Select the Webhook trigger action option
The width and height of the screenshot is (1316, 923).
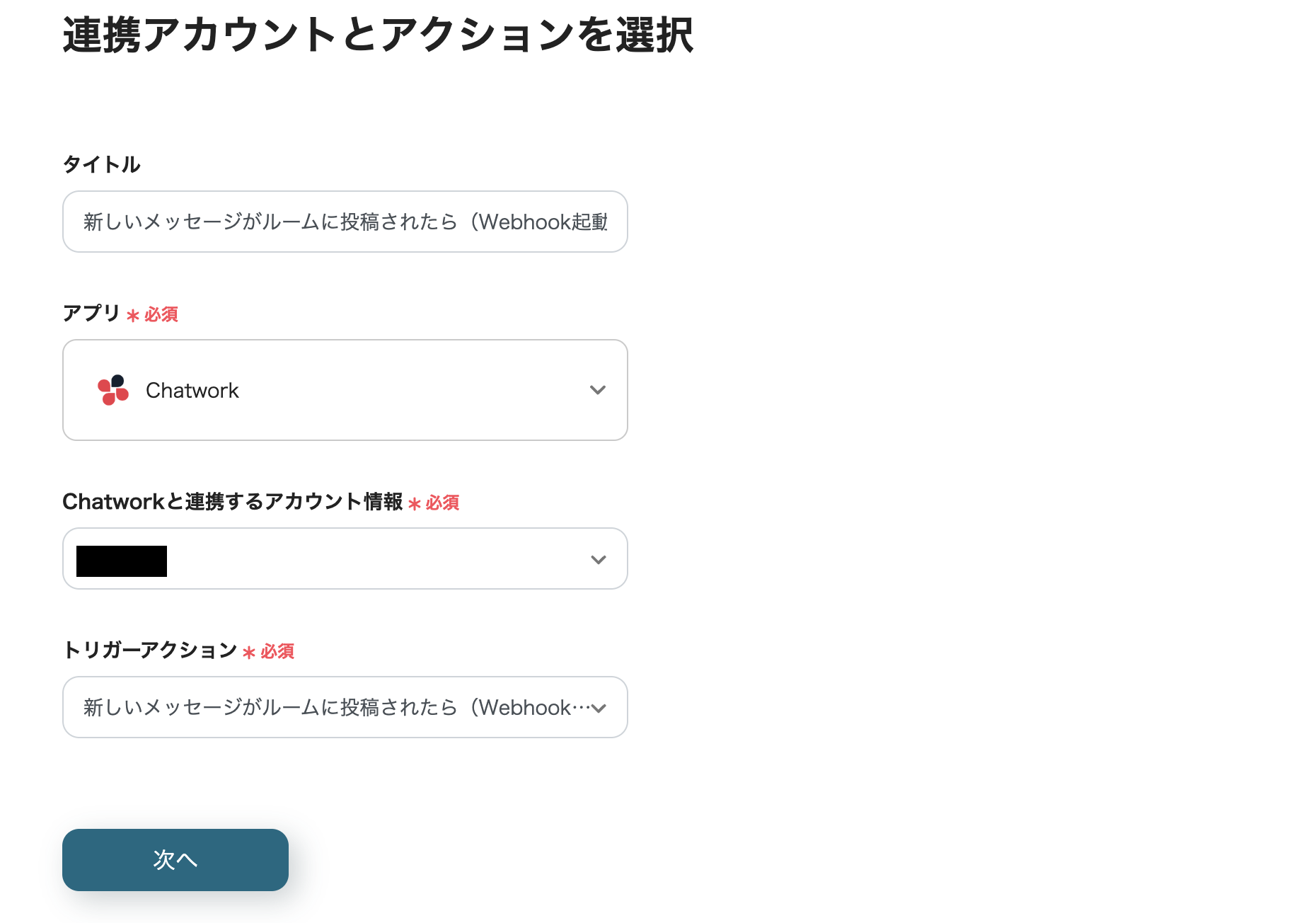tap(318, 707)
